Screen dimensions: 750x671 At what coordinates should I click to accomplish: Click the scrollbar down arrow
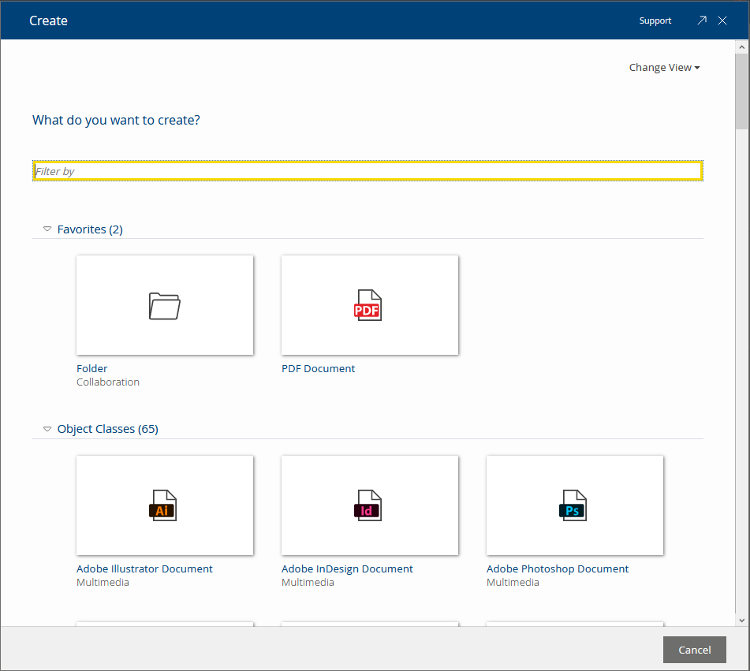pyautogui.click(x=742, y=620)
